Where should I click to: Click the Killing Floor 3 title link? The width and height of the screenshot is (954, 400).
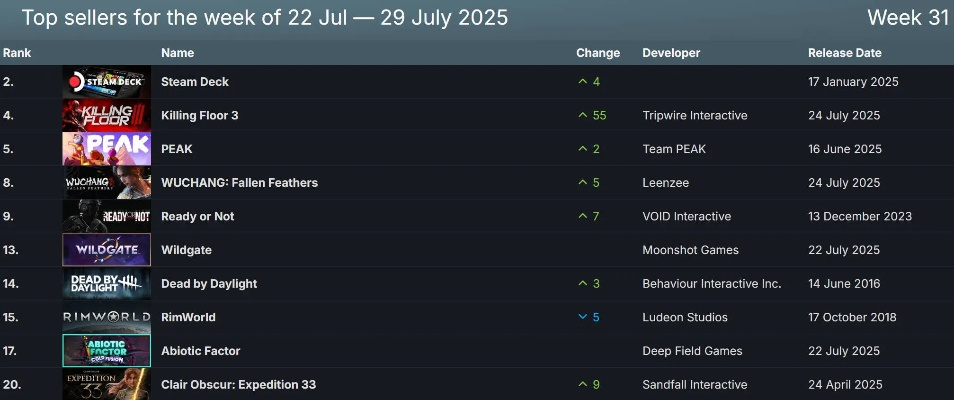tap(199, 116)
